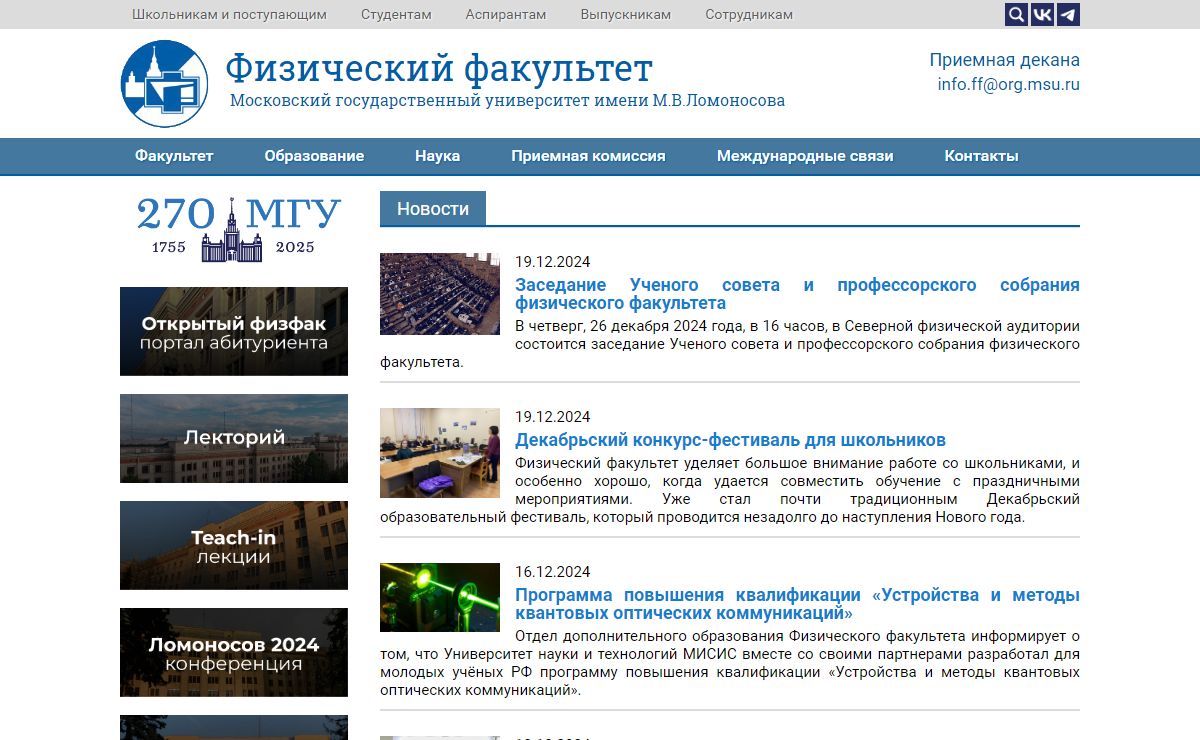Open the search icon in top bar
The width and height of the screenshot is (1200, 740).
coord(1016,14)
